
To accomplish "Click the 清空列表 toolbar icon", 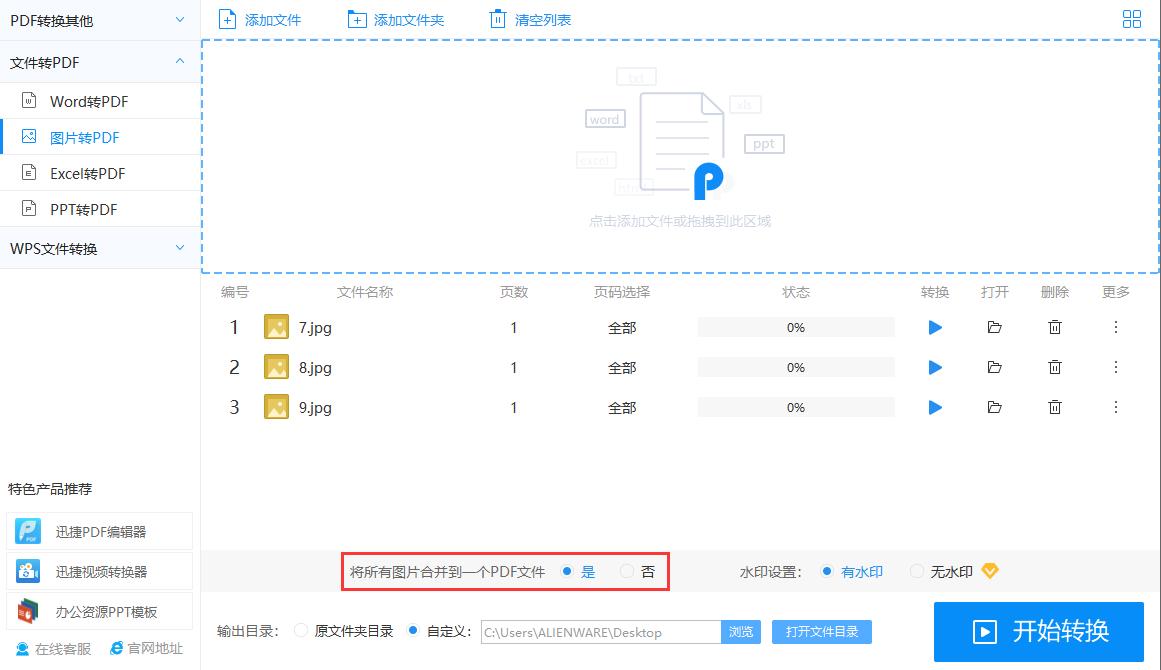I will 496,18.
